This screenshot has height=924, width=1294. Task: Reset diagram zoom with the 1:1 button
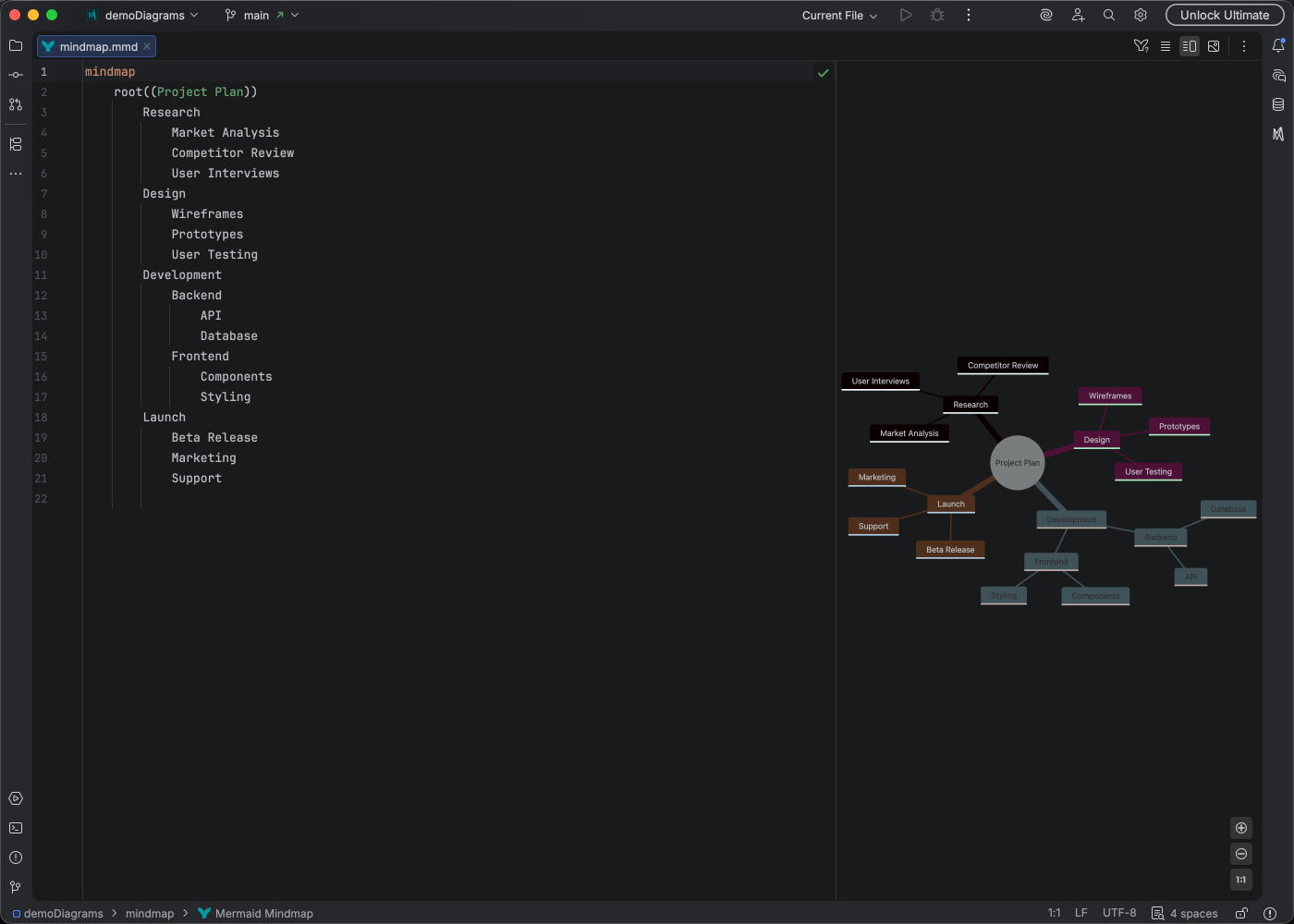click(1241, 880)
